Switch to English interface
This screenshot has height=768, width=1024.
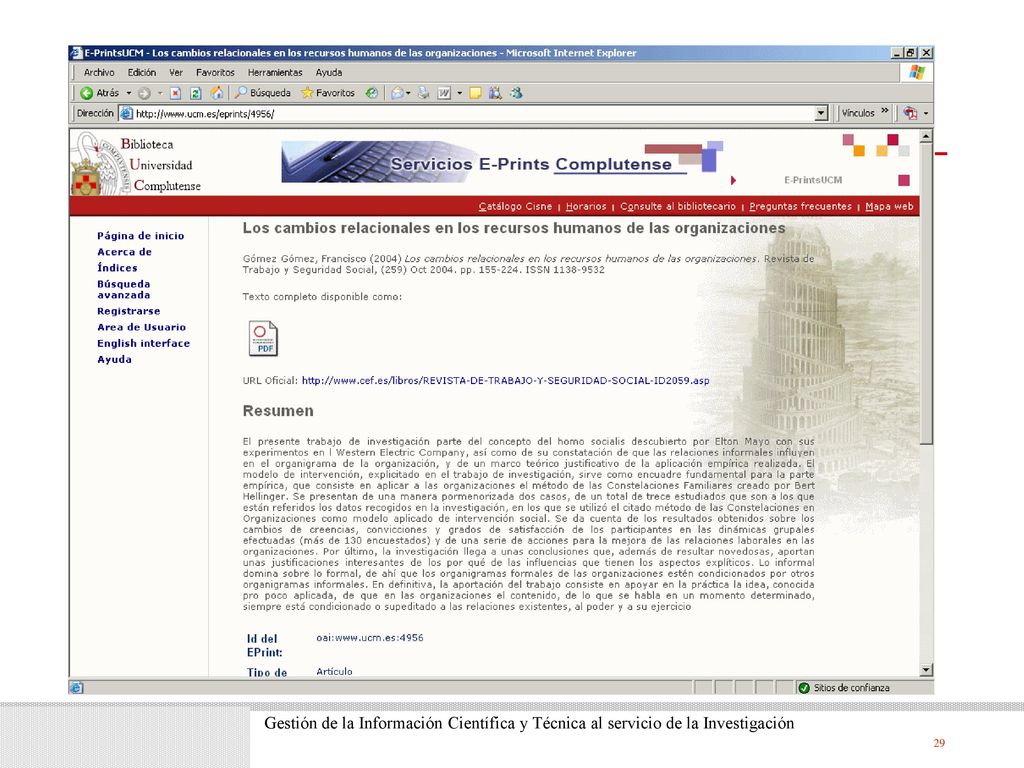pyautogui.click(x=143, y=344)
